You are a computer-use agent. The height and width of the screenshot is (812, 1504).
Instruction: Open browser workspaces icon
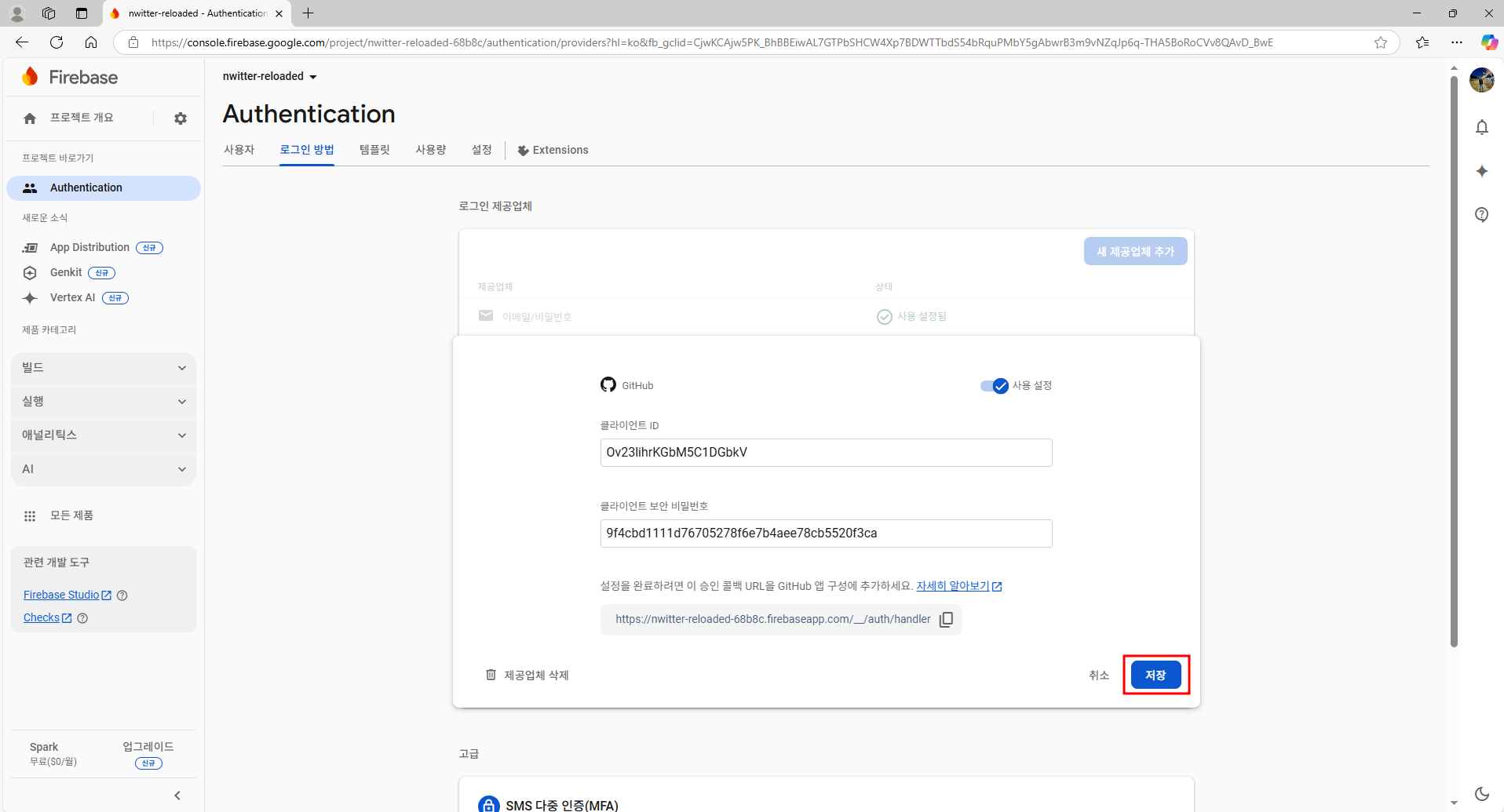tap(49, 13)
